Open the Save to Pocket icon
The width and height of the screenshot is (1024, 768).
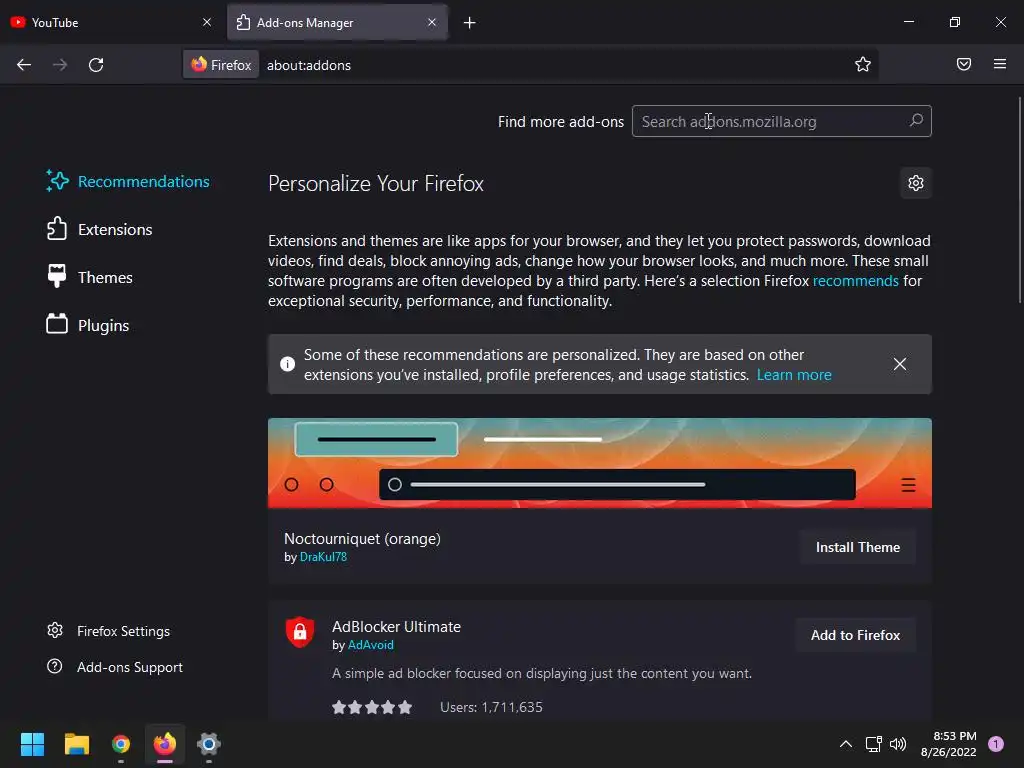963,64
